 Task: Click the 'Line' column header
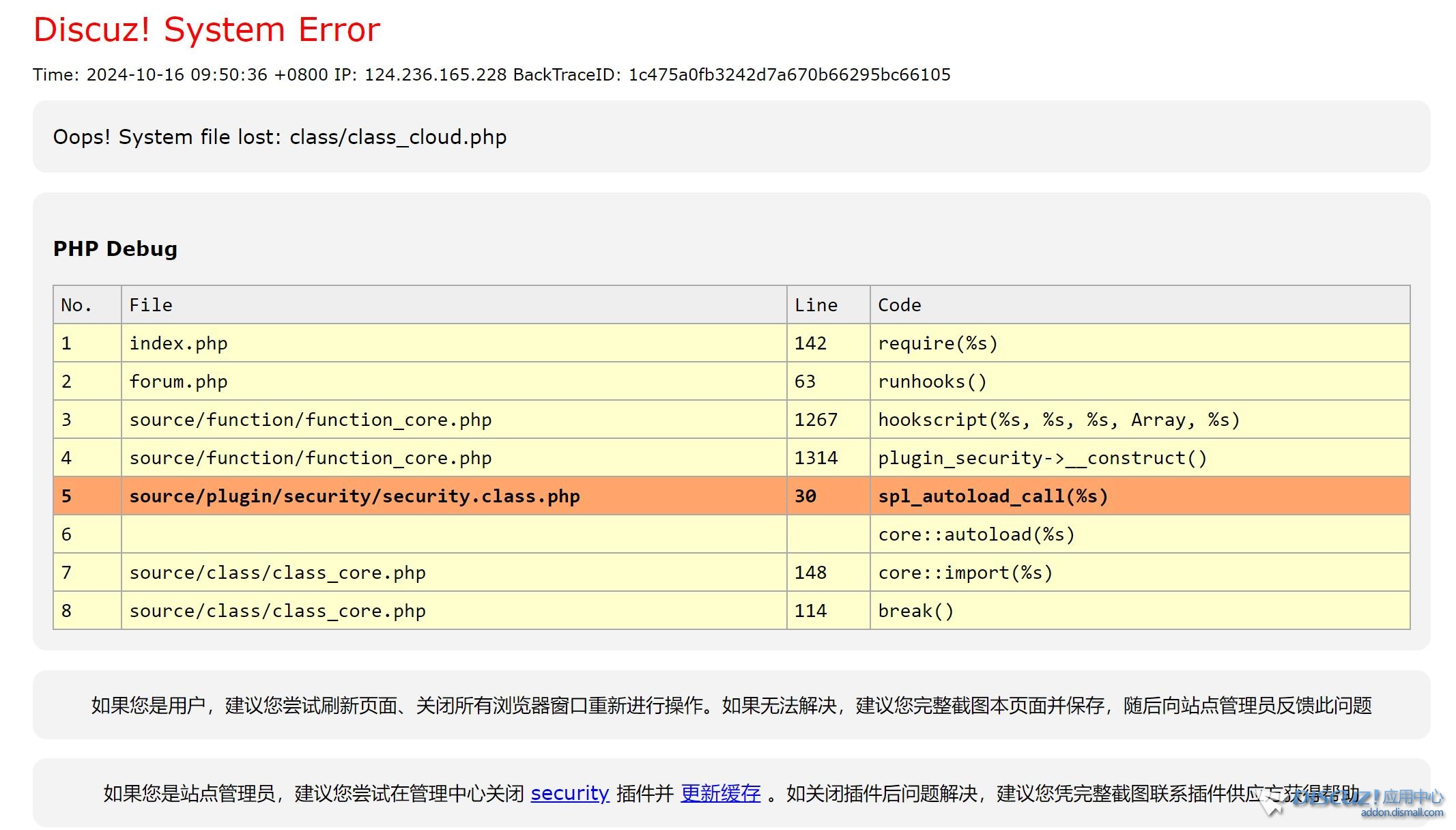point(828,304)
